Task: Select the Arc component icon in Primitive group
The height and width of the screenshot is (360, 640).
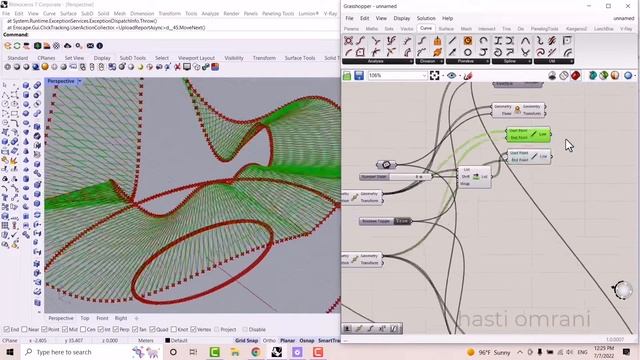Action: click(x=483, y=40)
